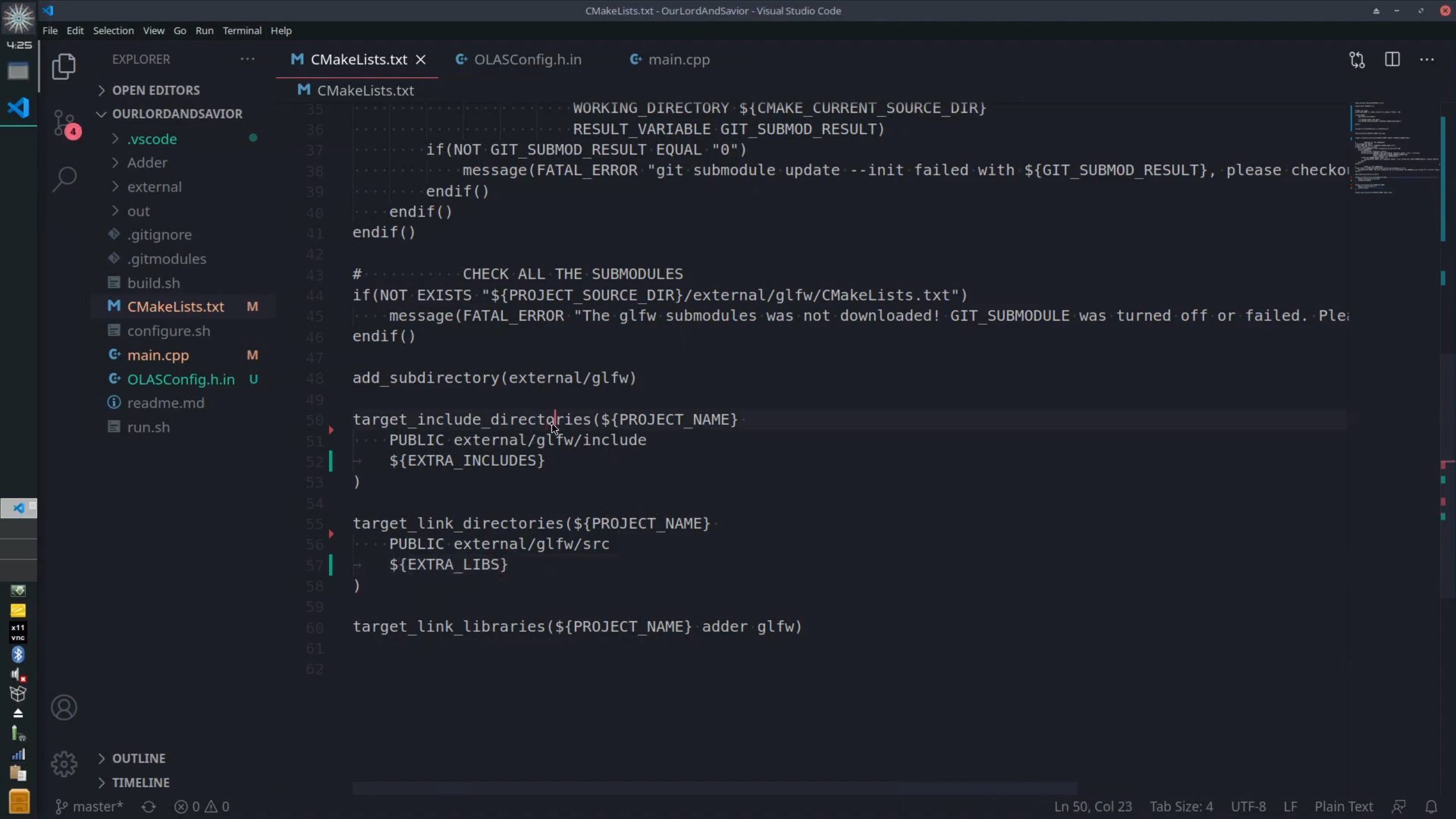Image resolution: width=1456 pixels, height=819 pixels.
Task: Close the CMakeLists.txt tab
Action: [x=421, y=60]
